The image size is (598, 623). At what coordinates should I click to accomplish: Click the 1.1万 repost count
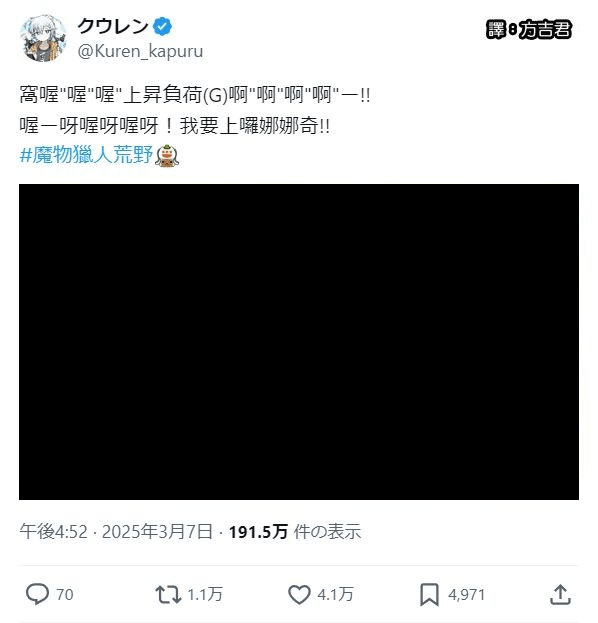(205, 595)
